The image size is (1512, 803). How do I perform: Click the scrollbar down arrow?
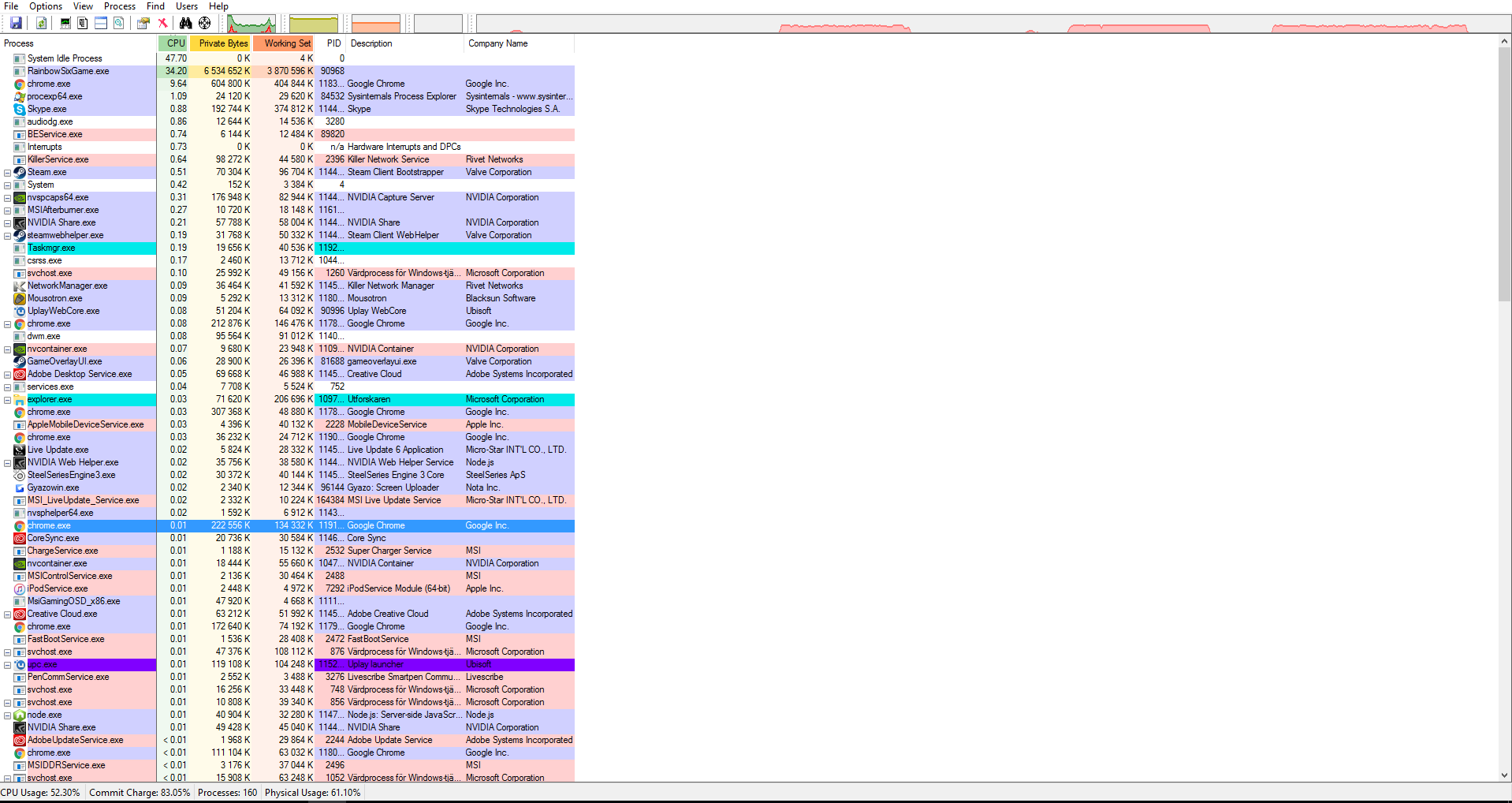point(1505,775)
